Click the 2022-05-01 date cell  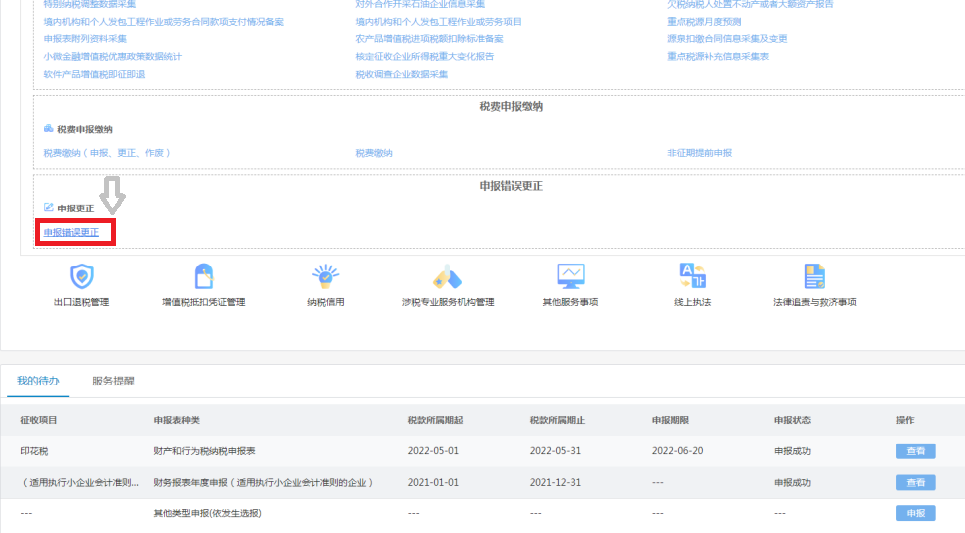coord(433,451)
